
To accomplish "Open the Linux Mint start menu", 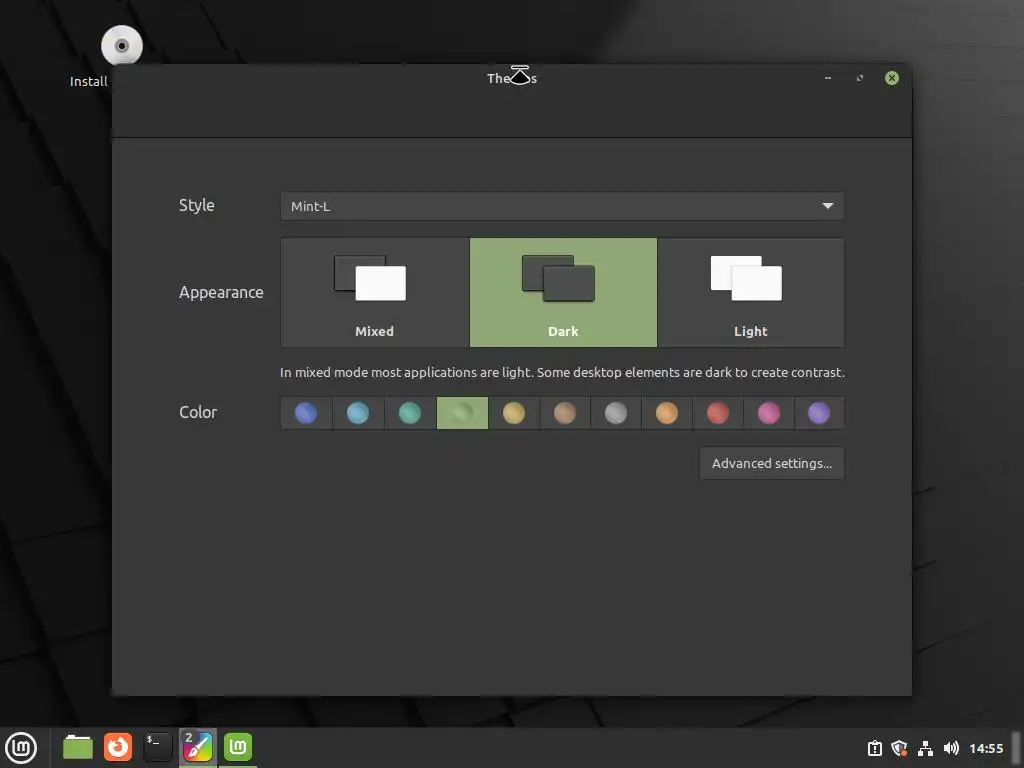I will [21, 747].
